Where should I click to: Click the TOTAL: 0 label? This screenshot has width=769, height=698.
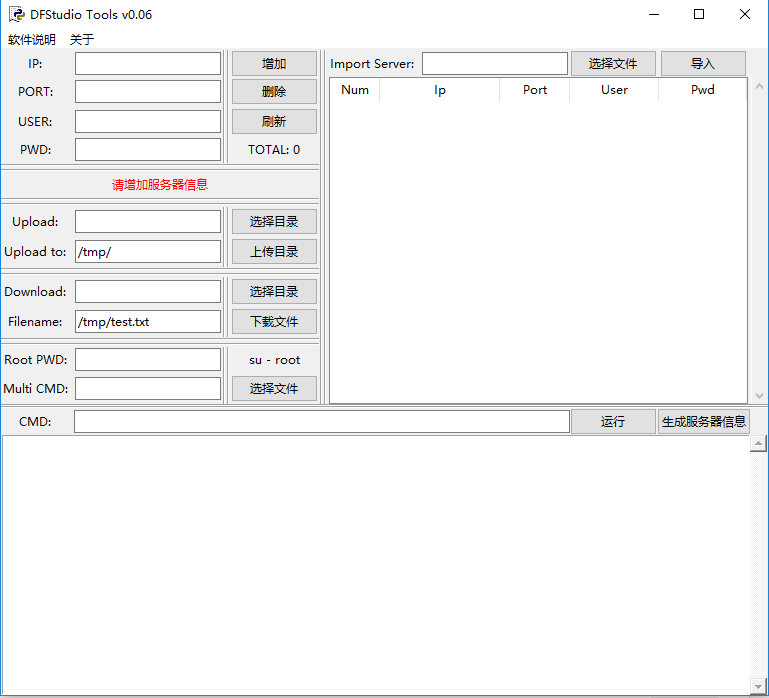274,150
